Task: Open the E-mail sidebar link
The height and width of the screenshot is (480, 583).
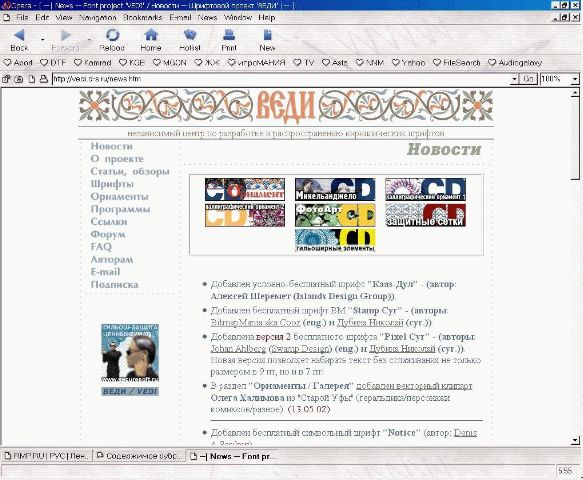Action: [105, 272]
